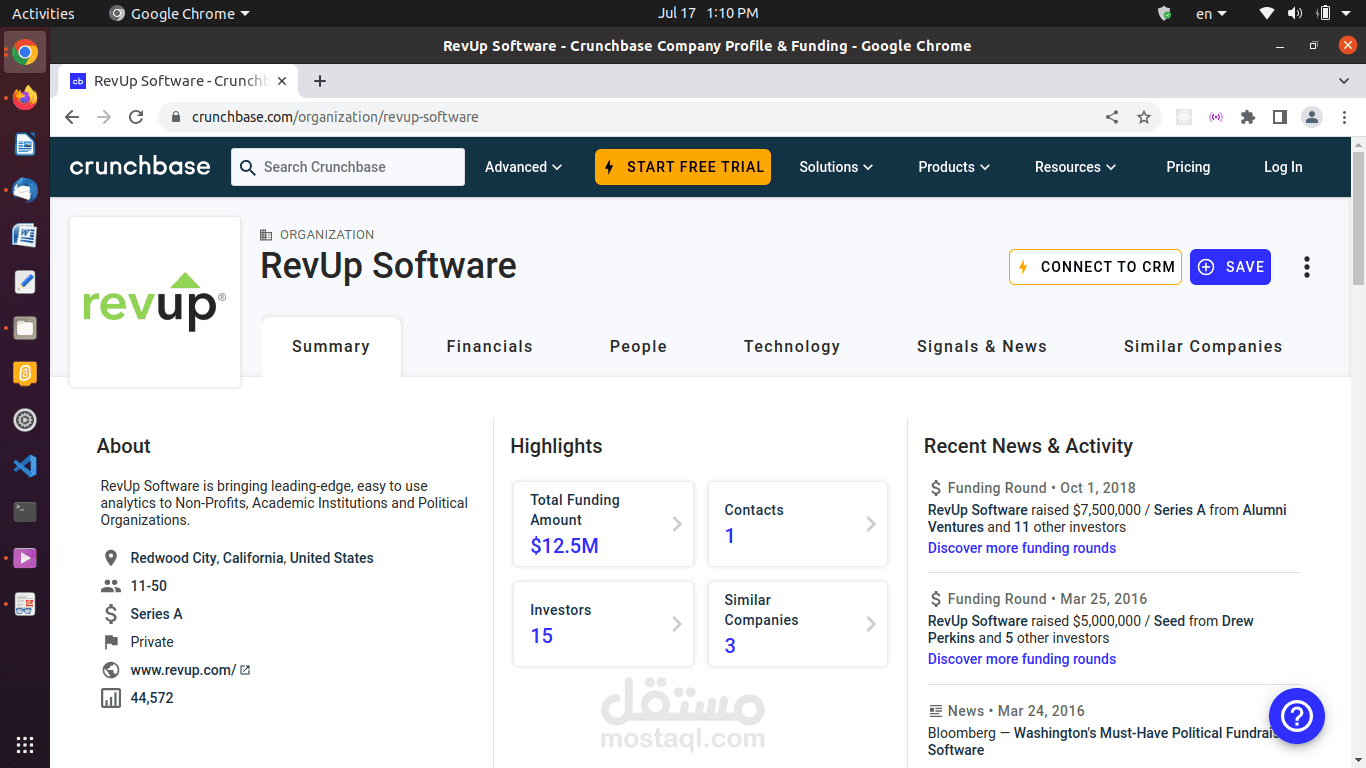Open the Pricing link

pyautogui.click(x=1188, y=167)
